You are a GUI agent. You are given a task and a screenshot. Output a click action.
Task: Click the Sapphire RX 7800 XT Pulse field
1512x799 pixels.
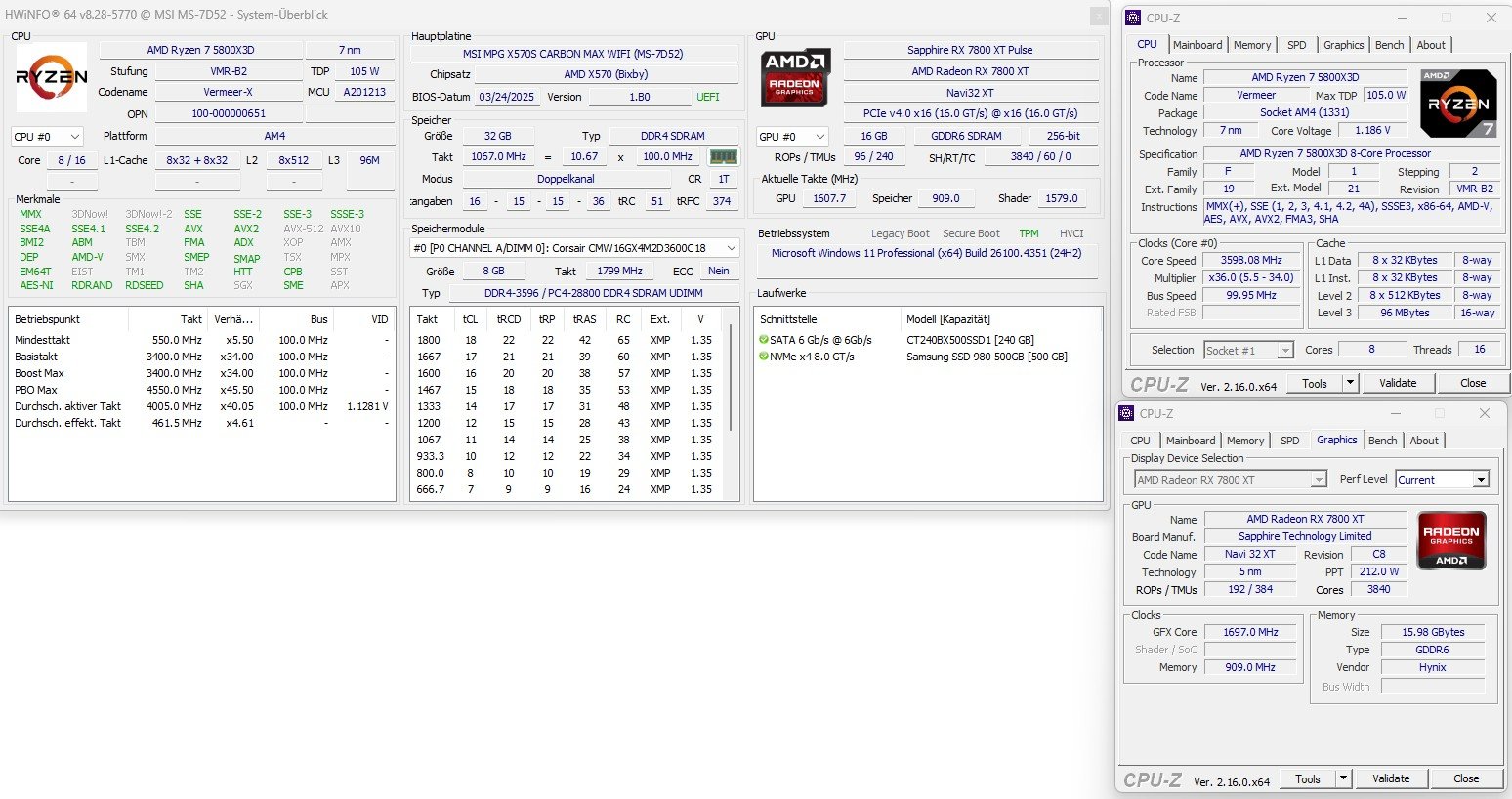point(970,50)
